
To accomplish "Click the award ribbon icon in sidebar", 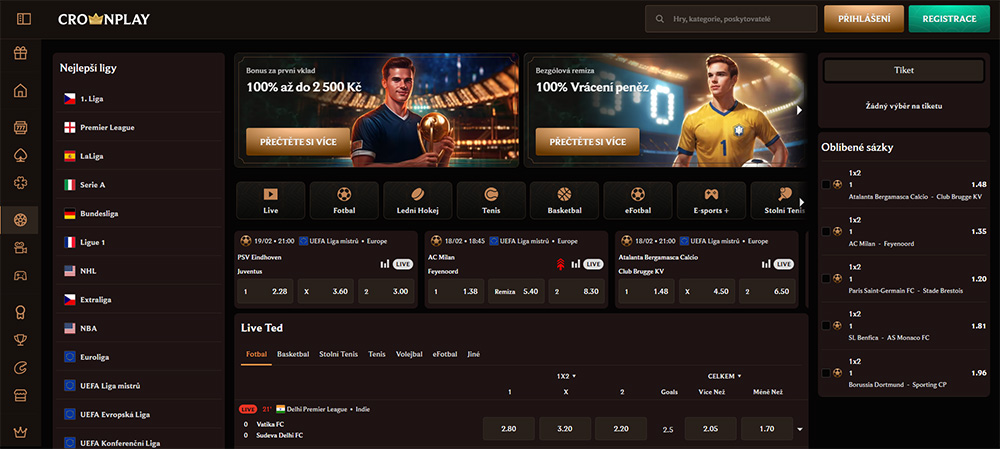I will pos(20,312).
